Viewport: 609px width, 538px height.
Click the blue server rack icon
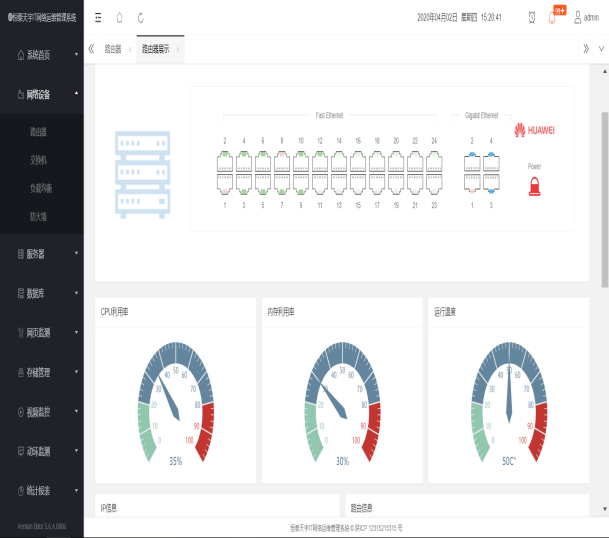(x=143, y=175)
